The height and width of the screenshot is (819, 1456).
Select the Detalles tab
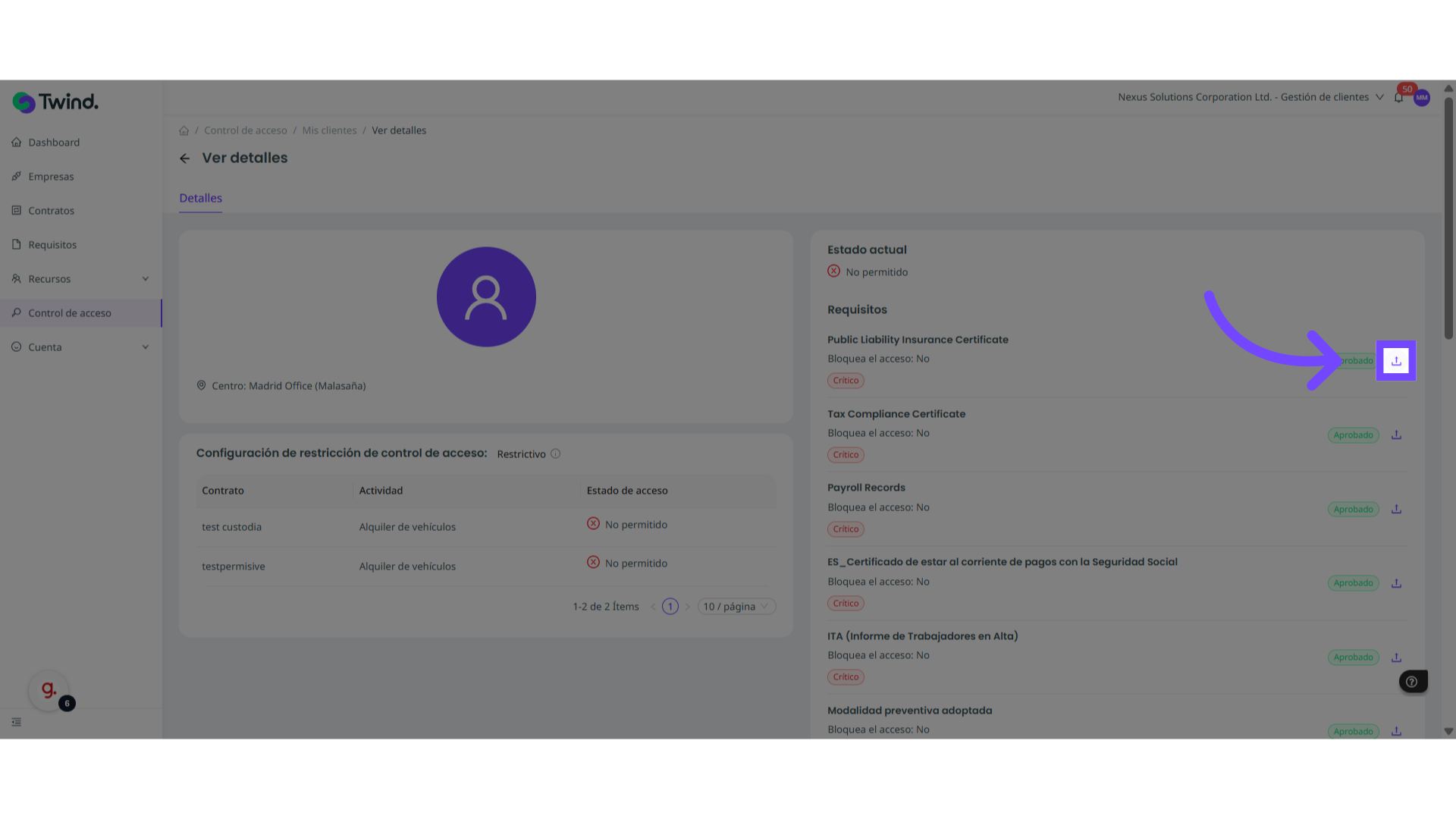(200, 199)
